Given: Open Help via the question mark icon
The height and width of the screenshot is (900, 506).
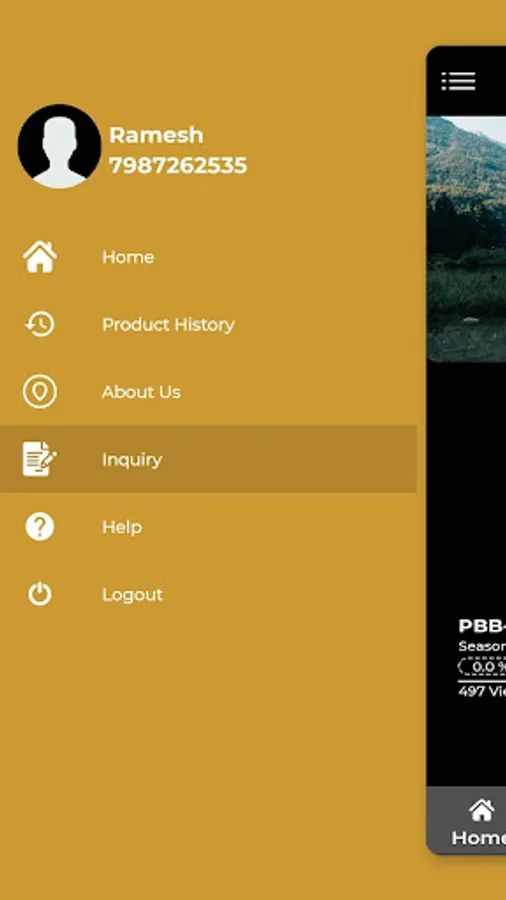Looking at the screenshot, I should pyautogui.click(x=40, y=526).
